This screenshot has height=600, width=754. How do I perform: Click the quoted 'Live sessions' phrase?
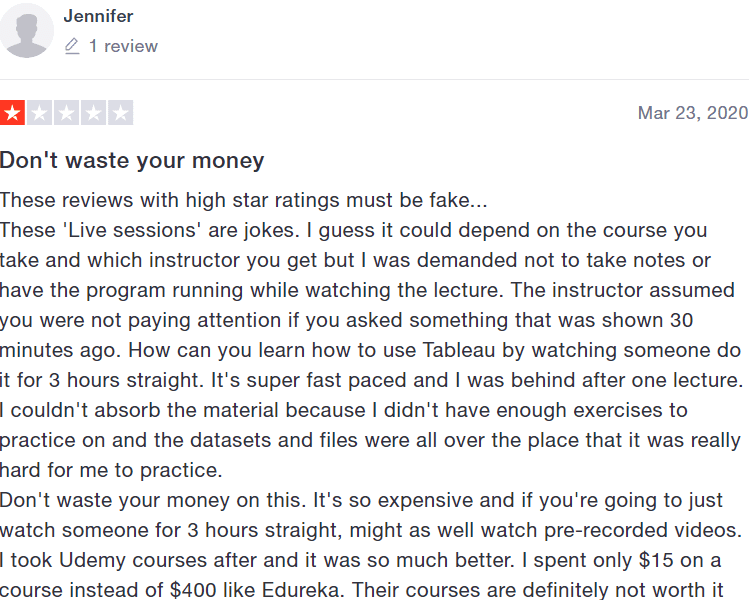click(132, 230)
